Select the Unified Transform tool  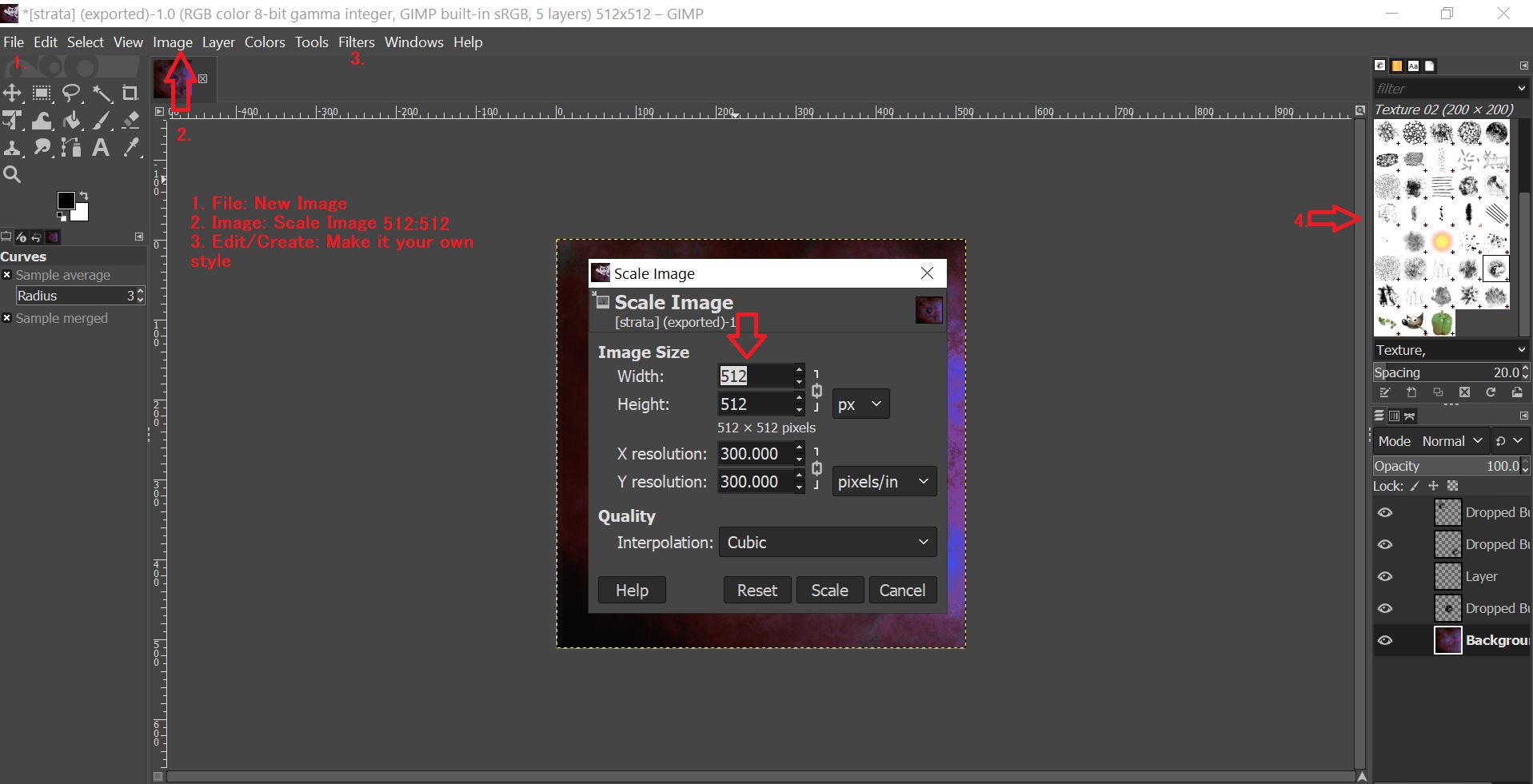(x=12, y=121)
